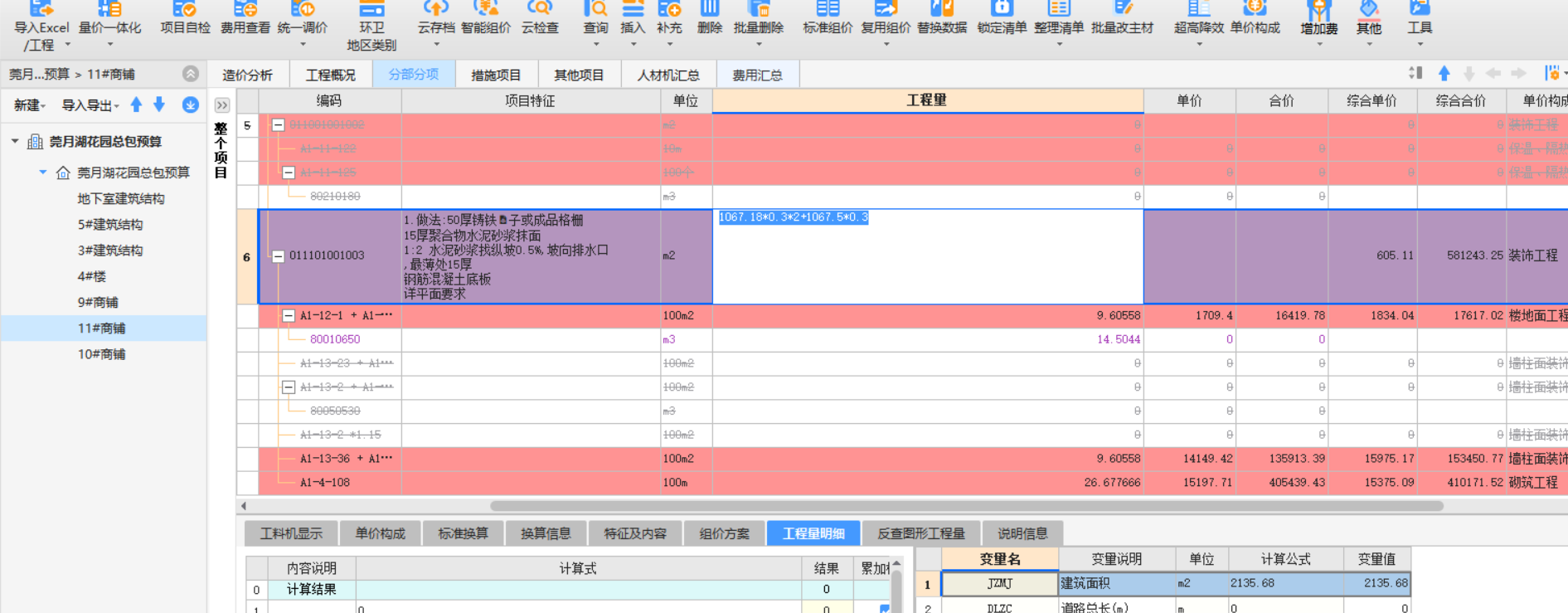This screenshot has height=613, width=1568.
Task: Switch to the 造价分析 tab
Action: [x=247, y=75]
